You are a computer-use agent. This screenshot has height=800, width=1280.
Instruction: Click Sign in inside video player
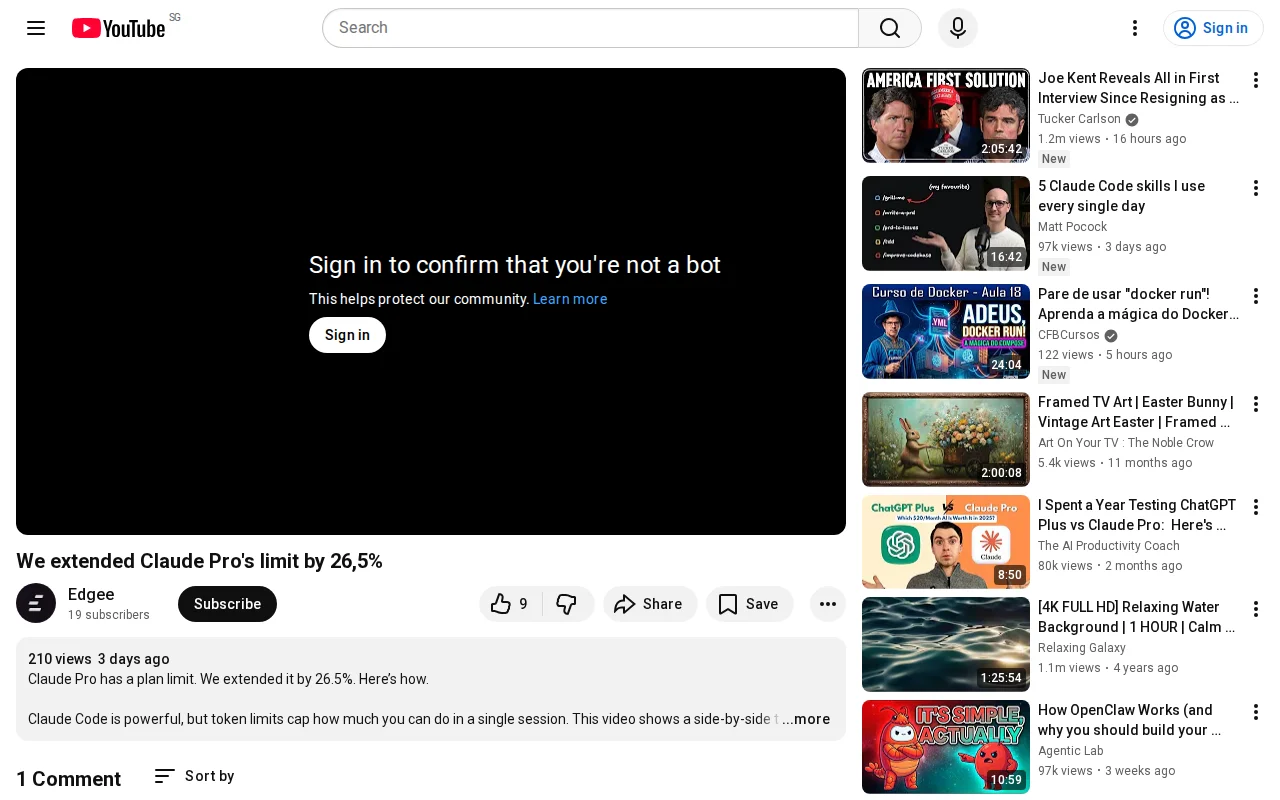click(347, 335)
